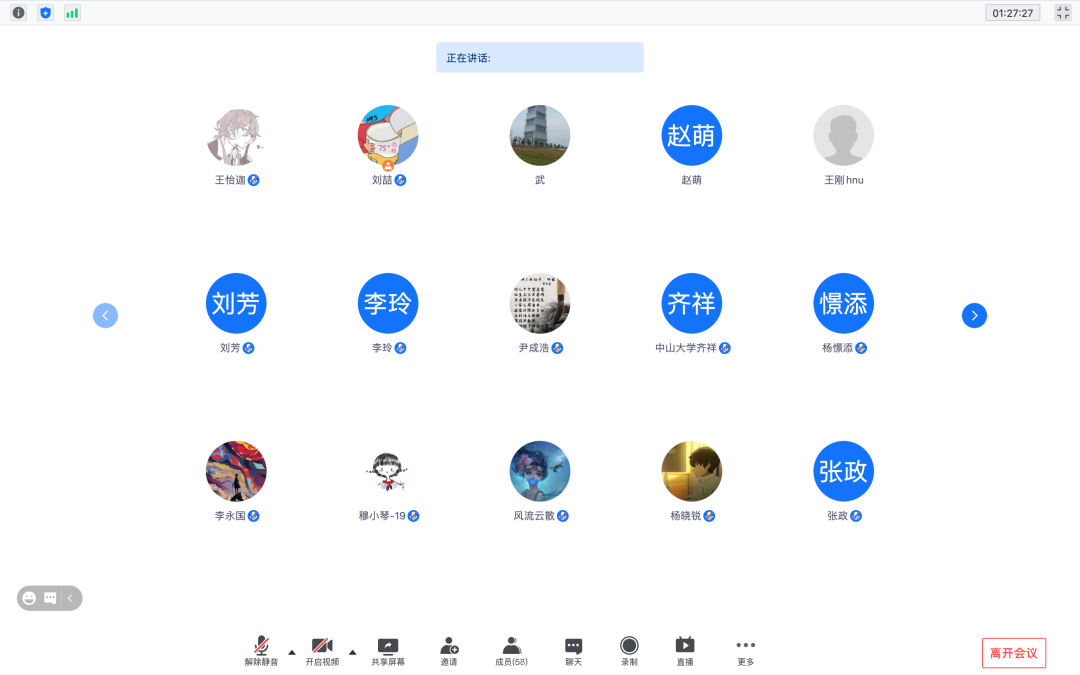Start Recording (录制) the meeting
This screenshot has height=675, width=1080.
coord(629,651)
